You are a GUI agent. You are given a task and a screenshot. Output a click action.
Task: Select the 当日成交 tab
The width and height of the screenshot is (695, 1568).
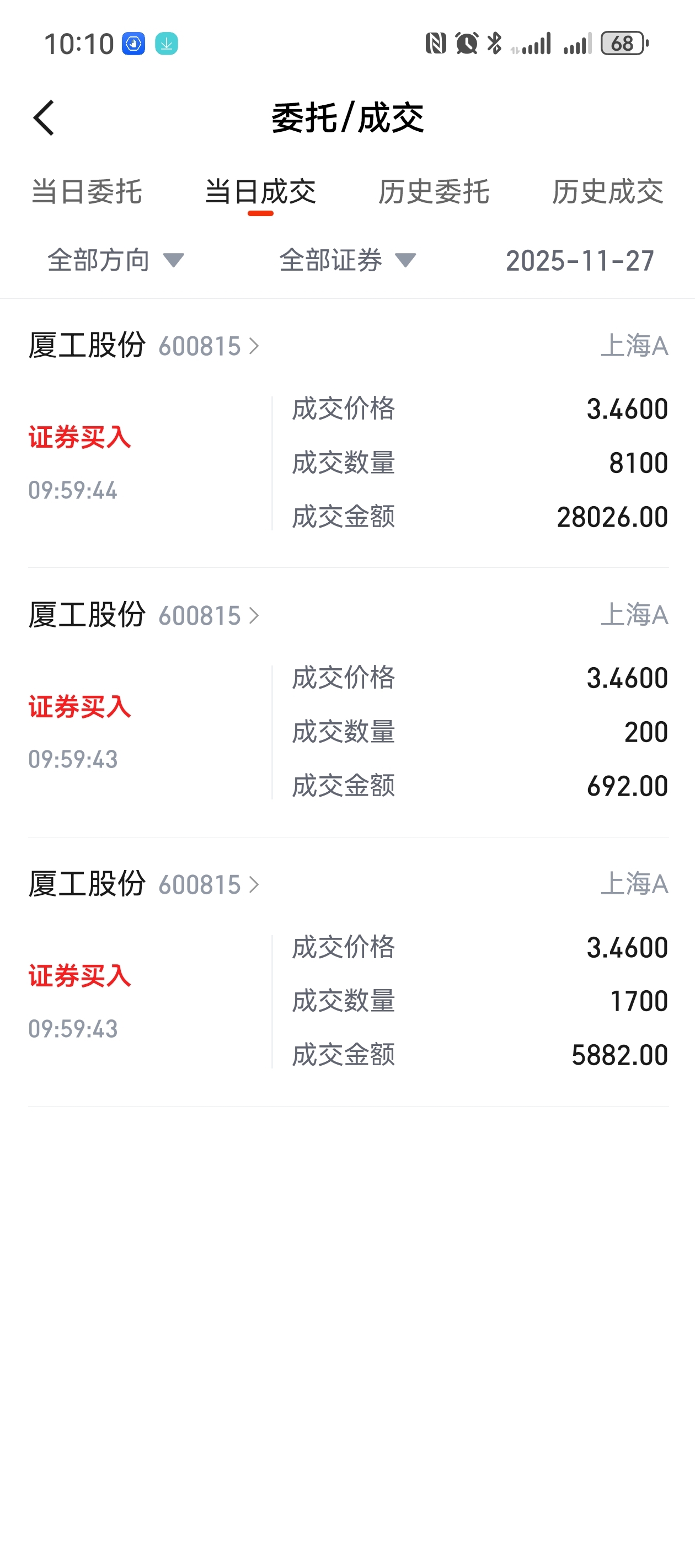260,192
